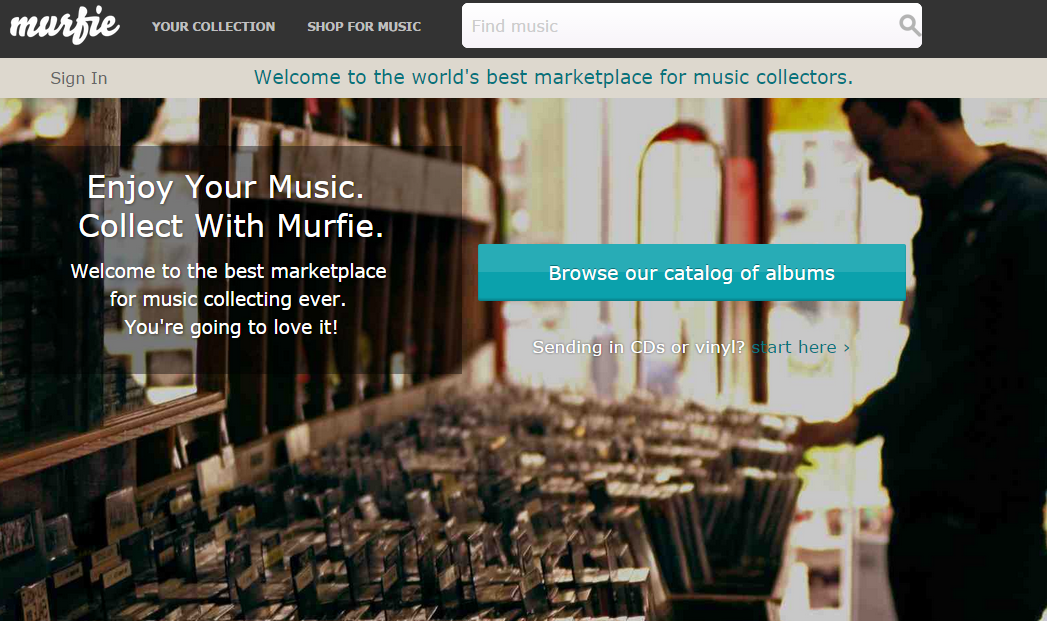This screenshot has height=621, width=1047.
Task: Click the 'You're going to love it!' text
Action: (x=231, y=327)
